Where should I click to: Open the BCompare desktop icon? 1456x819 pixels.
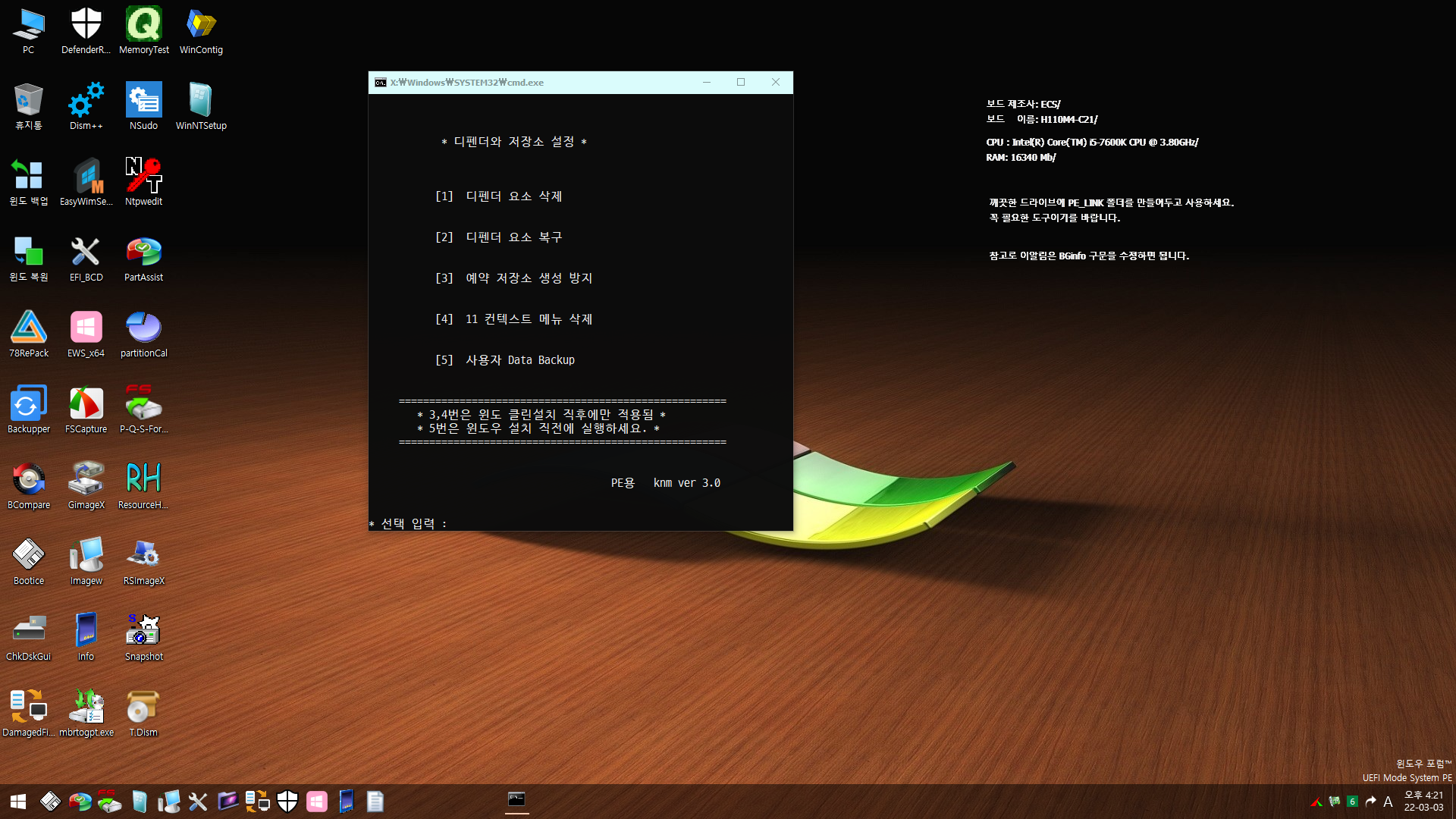(x=29, y=485)
